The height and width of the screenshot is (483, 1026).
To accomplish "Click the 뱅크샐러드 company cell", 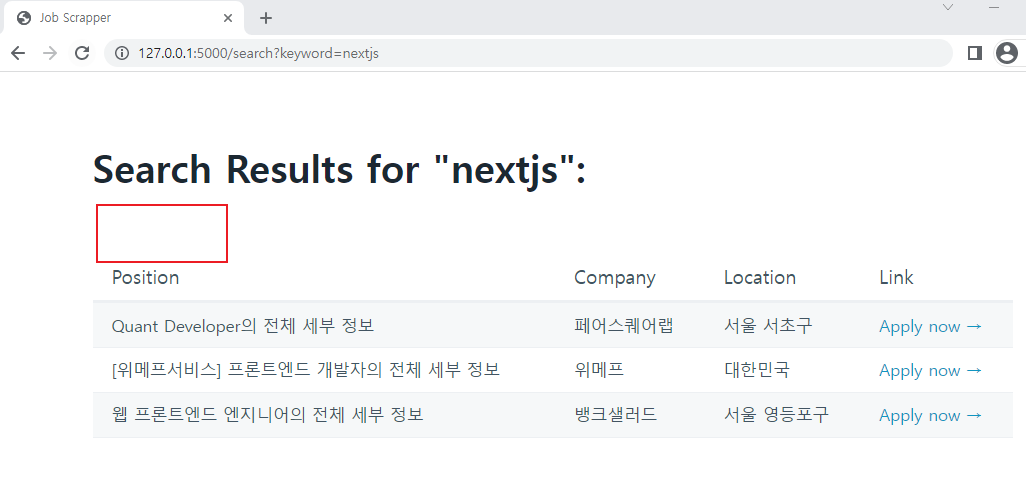I will coord(615,415).
